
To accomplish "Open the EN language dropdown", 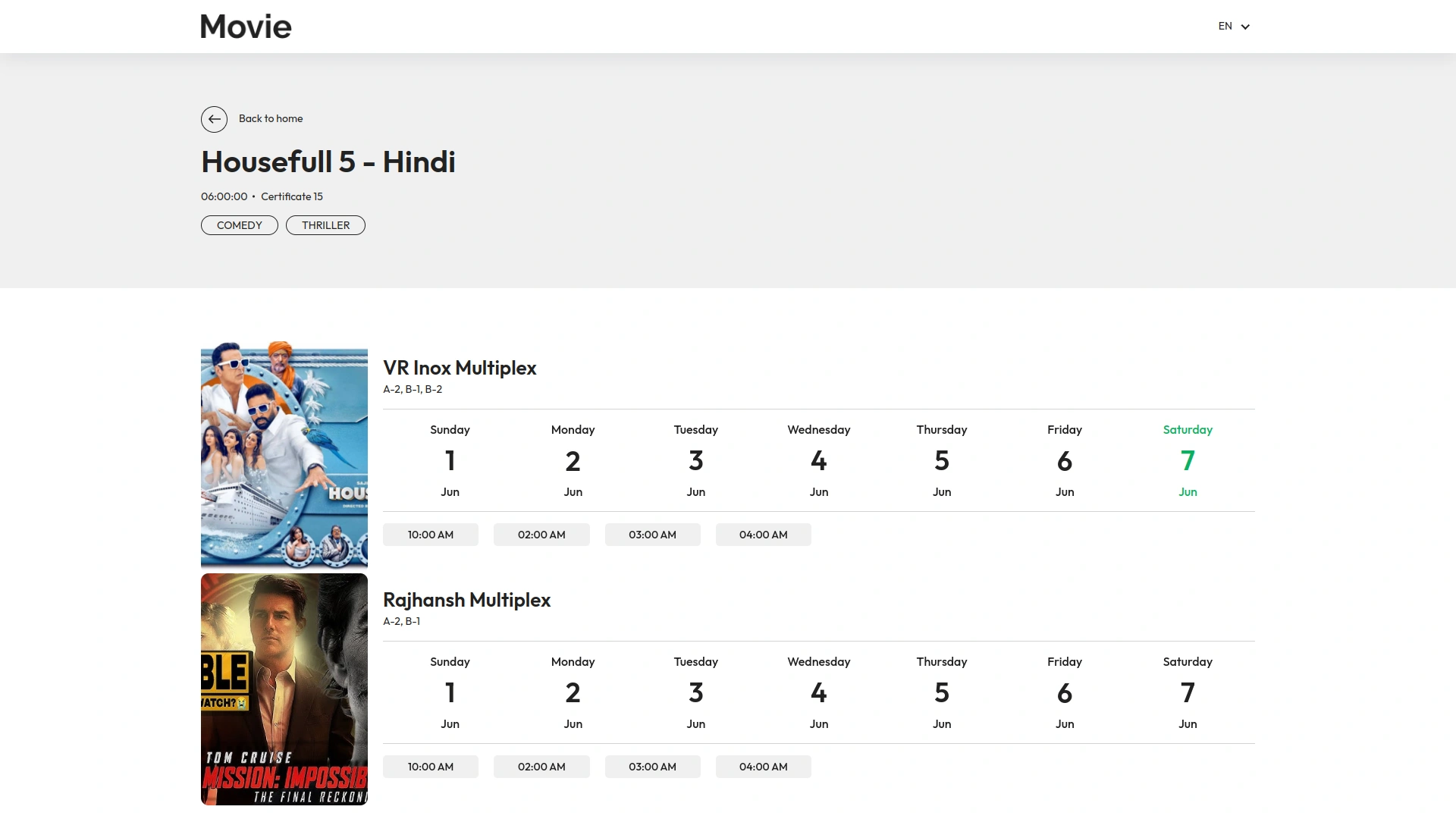I will click(1224, 26).
